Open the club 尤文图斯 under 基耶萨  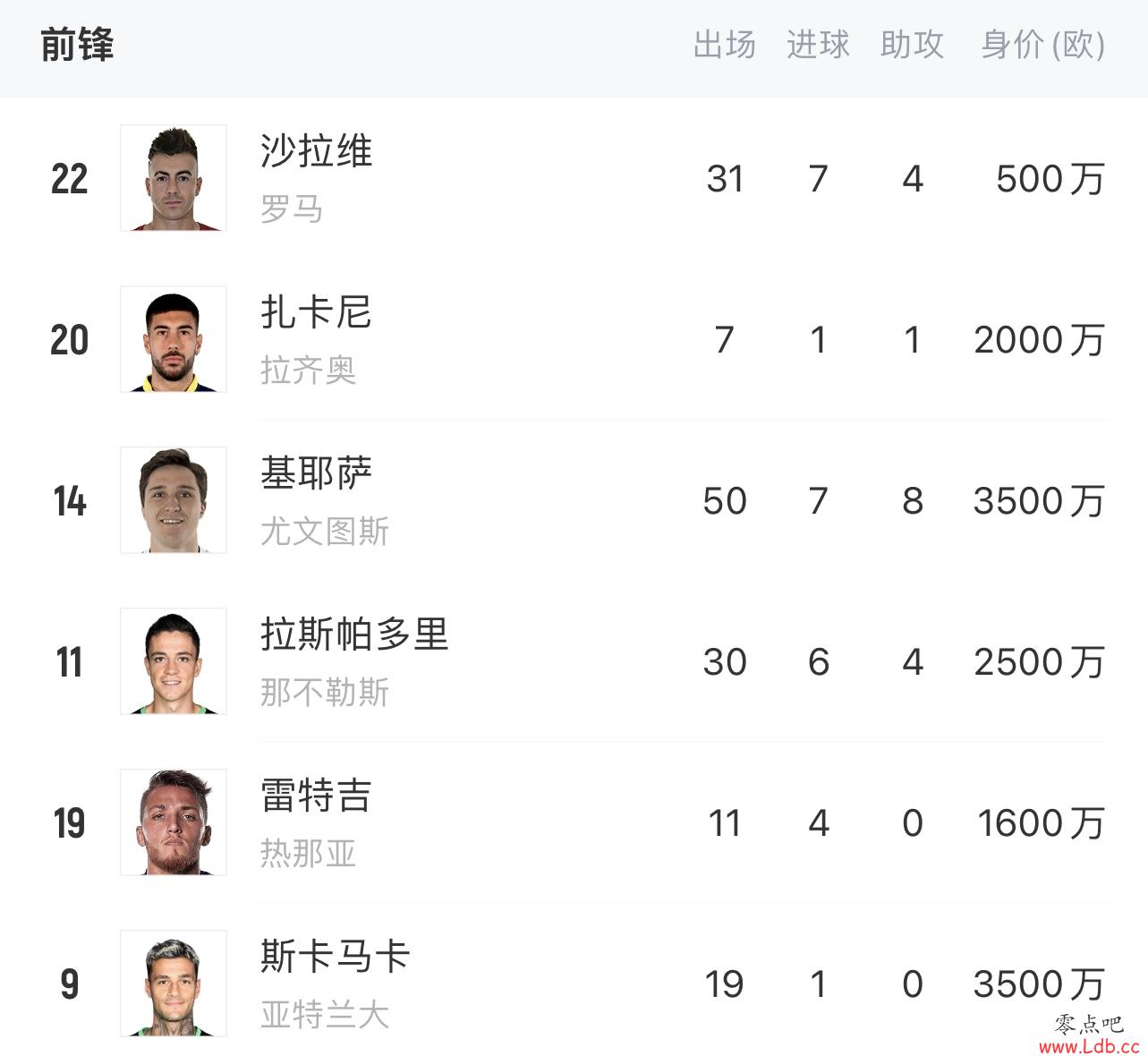tap(325, 532)
